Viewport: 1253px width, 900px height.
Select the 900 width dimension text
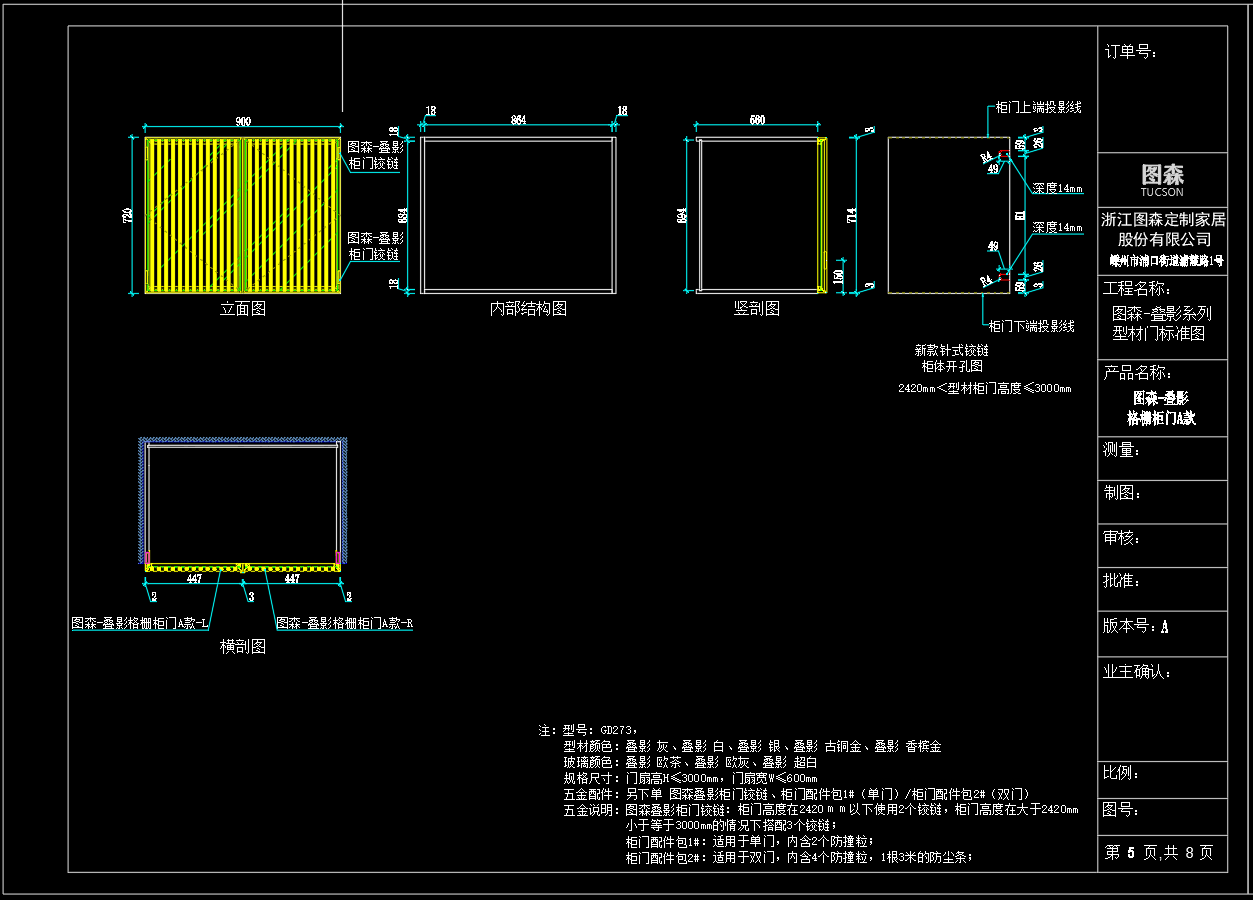point(243,121)
